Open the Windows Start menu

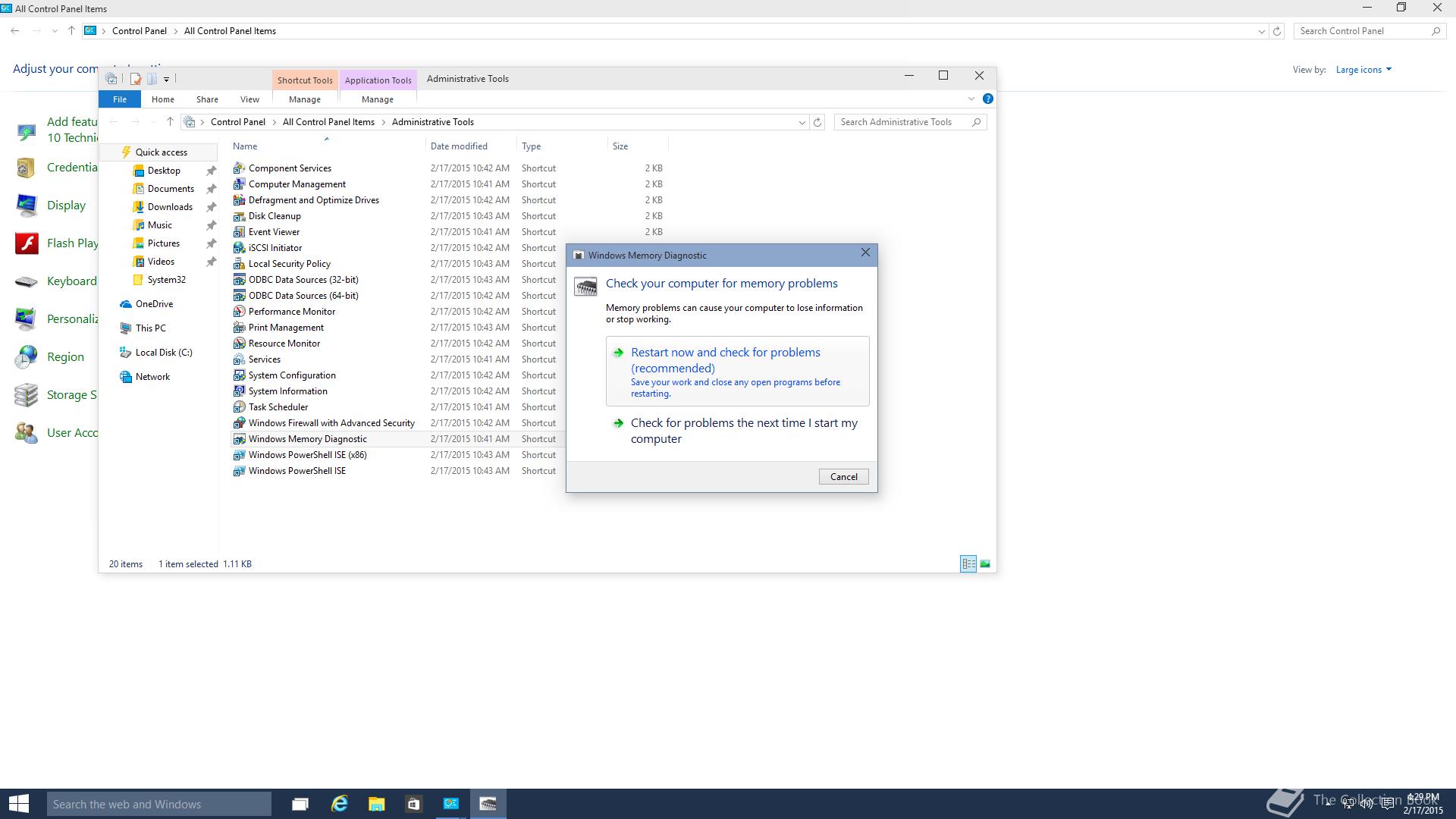click(x=18, y=804)
